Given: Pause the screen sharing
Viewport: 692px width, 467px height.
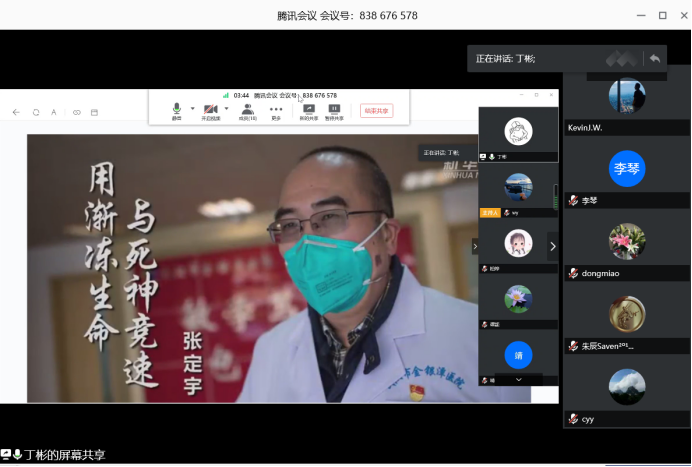Looking at the screenshot, I should tap(334, 110).
